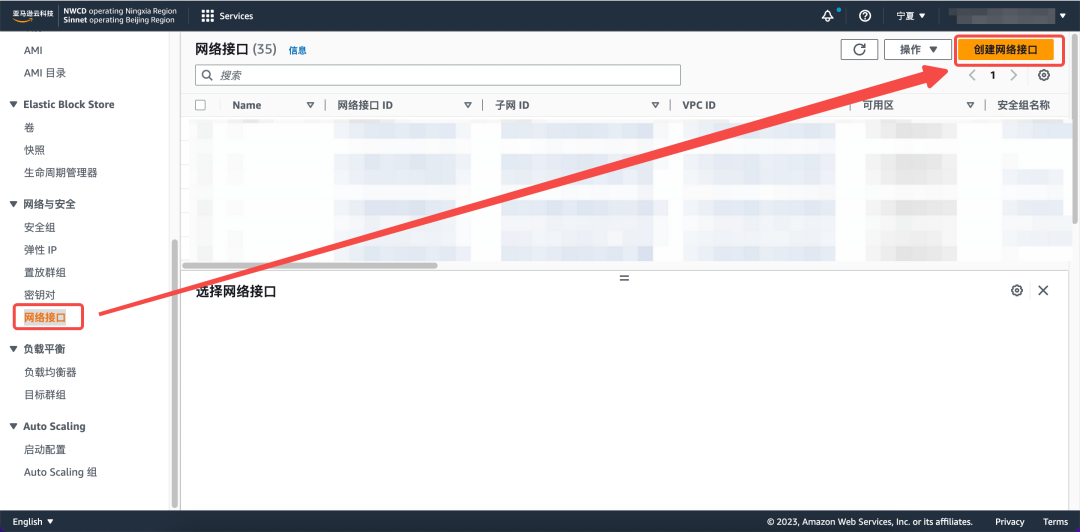Collapse the Auto Scaling section

click(x=13, y=427)
